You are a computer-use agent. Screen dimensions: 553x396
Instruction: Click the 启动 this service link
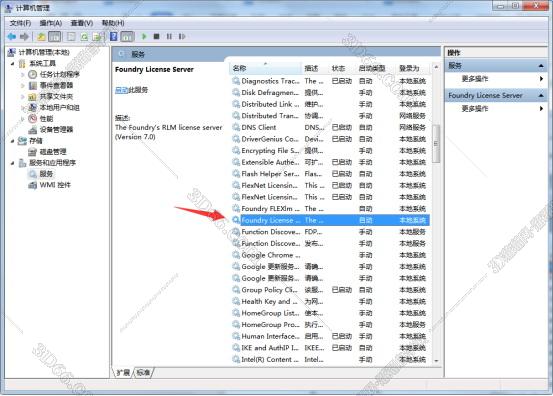pyautogui.click(x=121, y=90)
